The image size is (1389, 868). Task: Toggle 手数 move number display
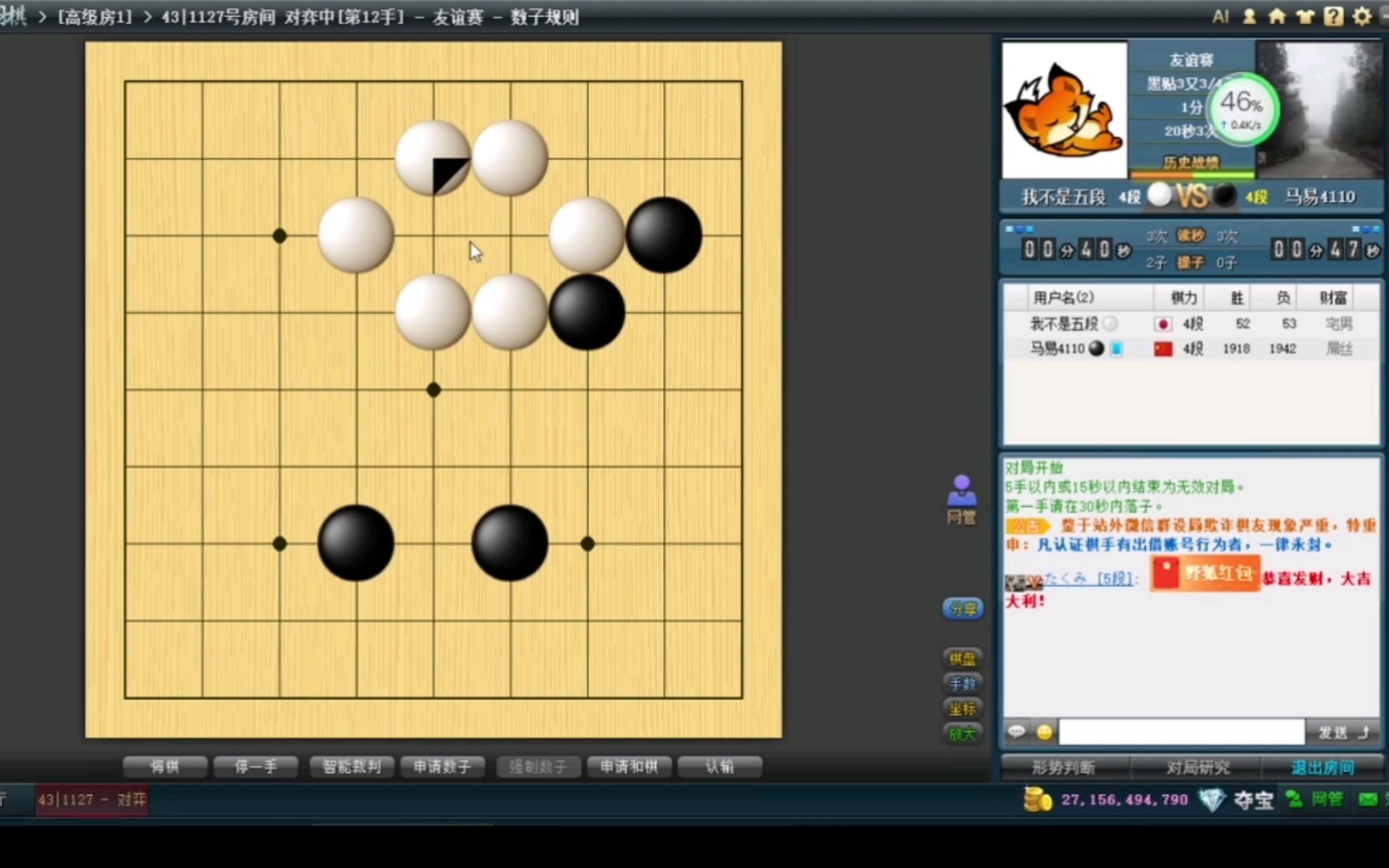(x=961, y=683)
